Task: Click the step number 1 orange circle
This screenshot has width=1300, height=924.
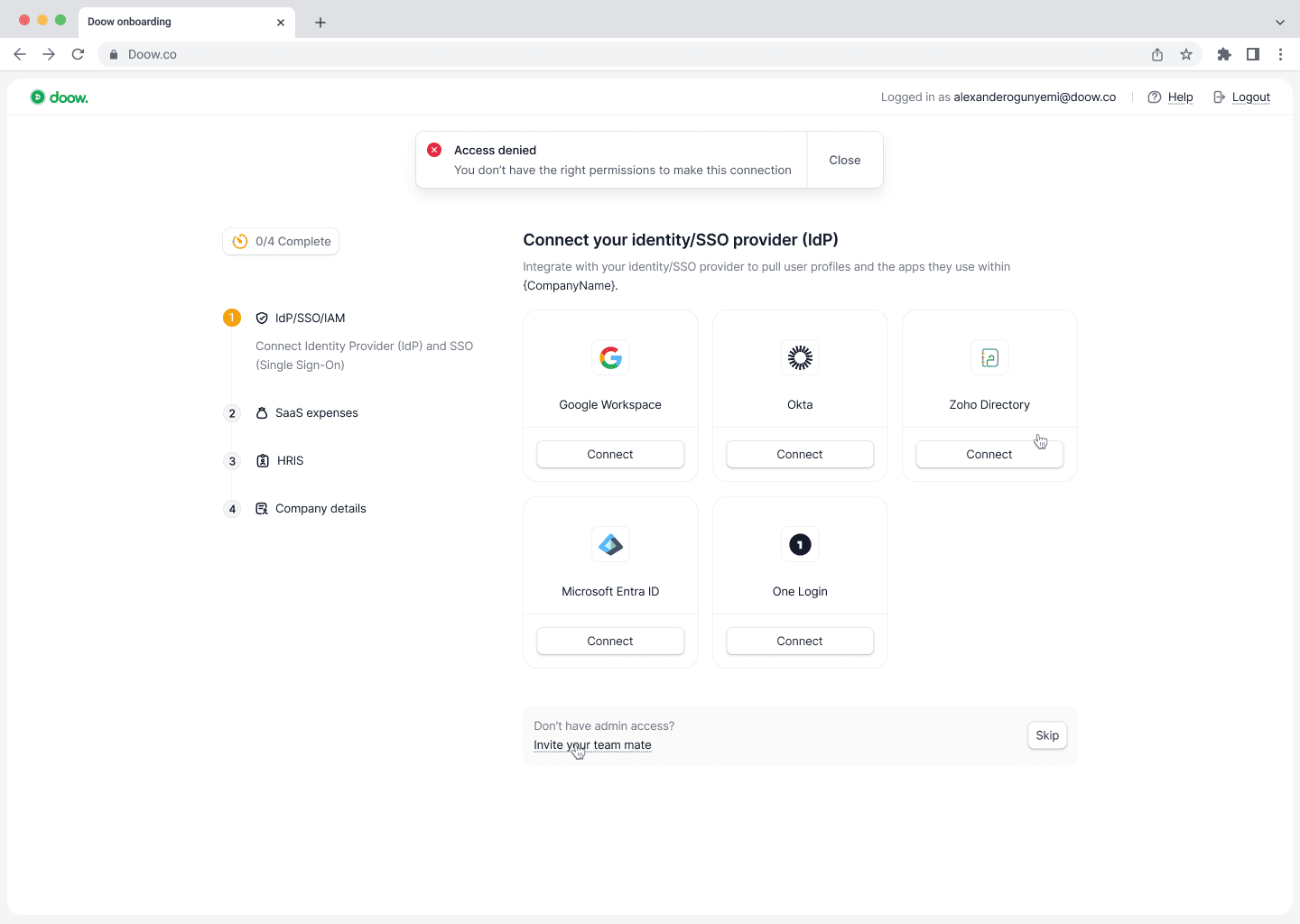Action: point(232,318)
